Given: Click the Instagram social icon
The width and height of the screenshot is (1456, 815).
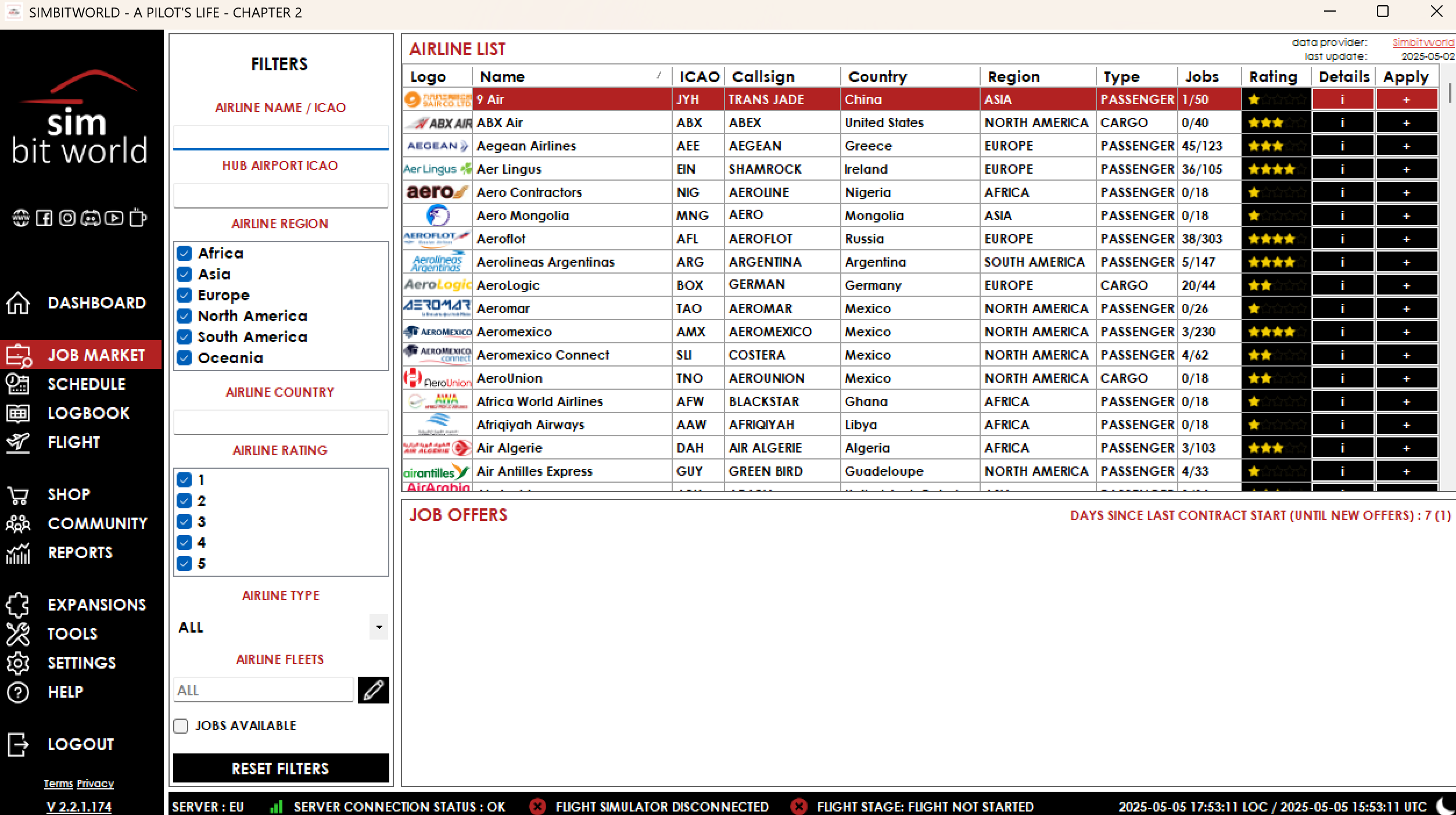Looking at the screenshot, I should pos(67,218).
